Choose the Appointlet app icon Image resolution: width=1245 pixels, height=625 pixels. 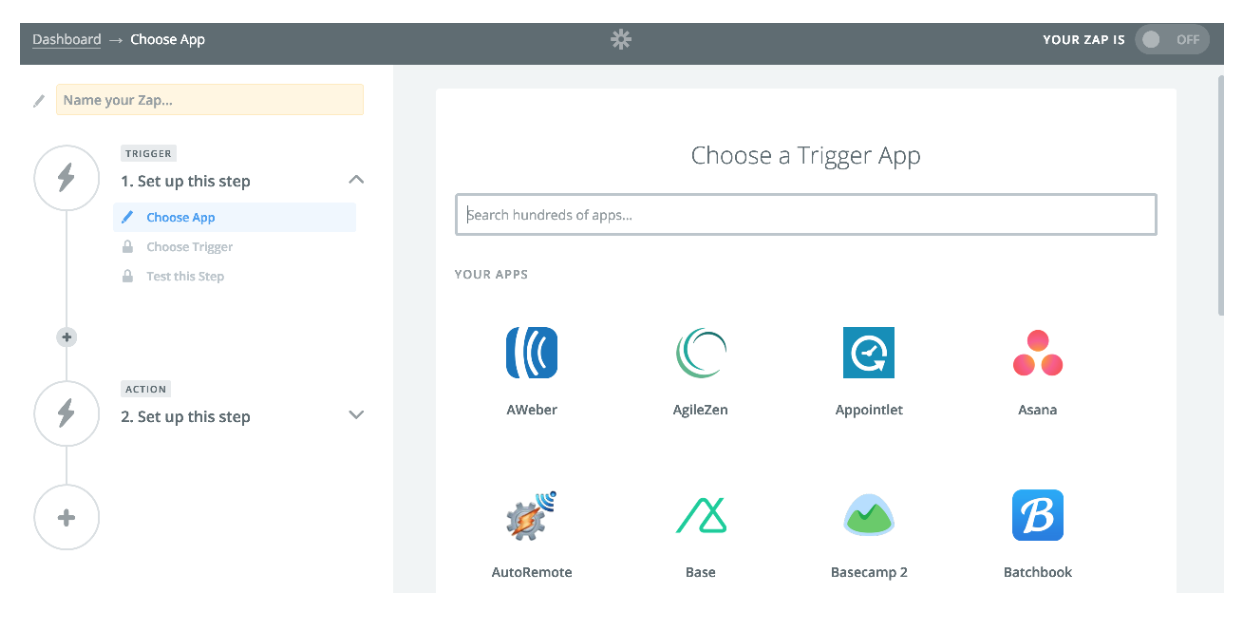tap(868, 352)
